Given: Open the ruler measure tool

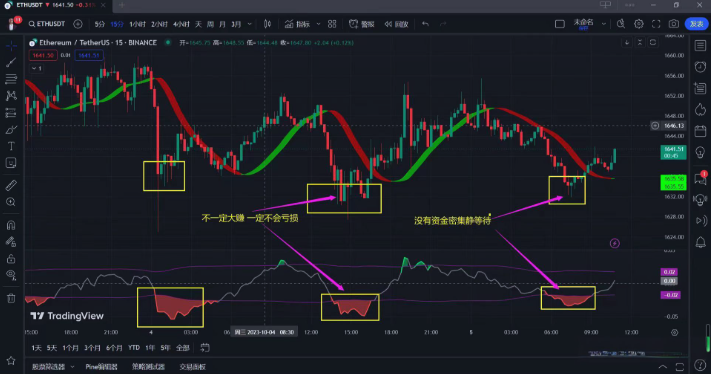Looking at the screenshot, I should pos(11,185).
